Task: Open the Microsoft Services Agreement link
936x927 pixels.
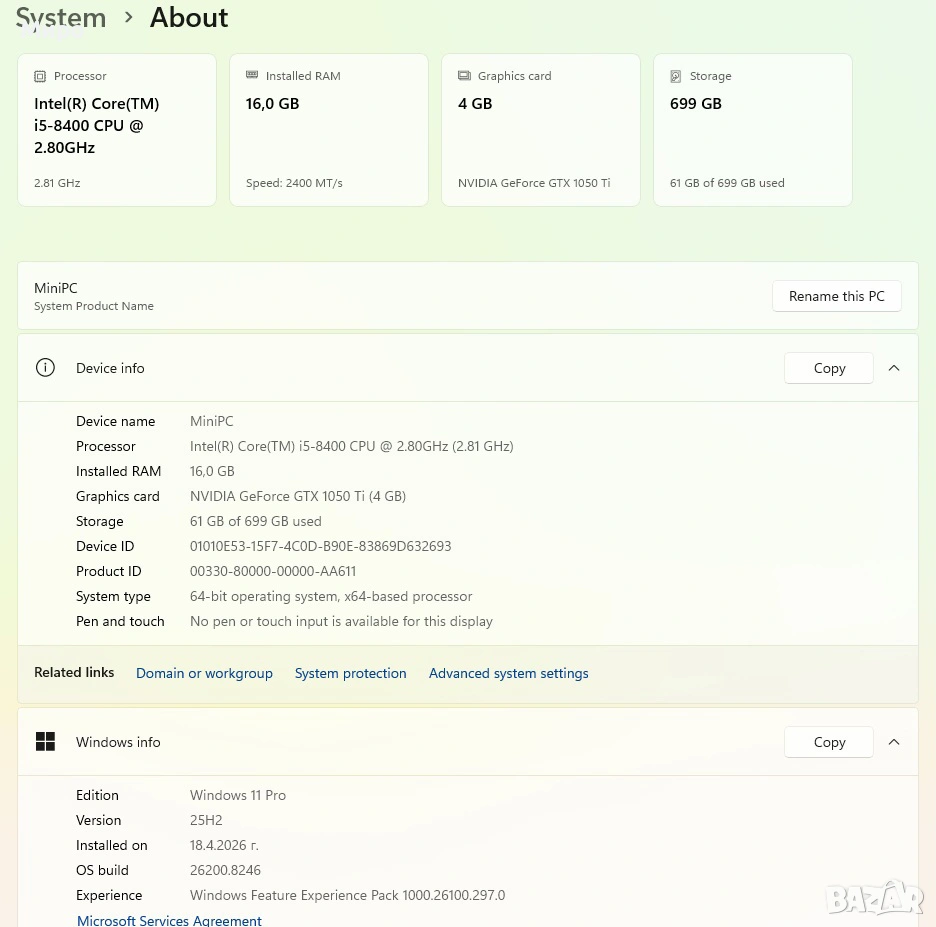Action: [169, 920]
